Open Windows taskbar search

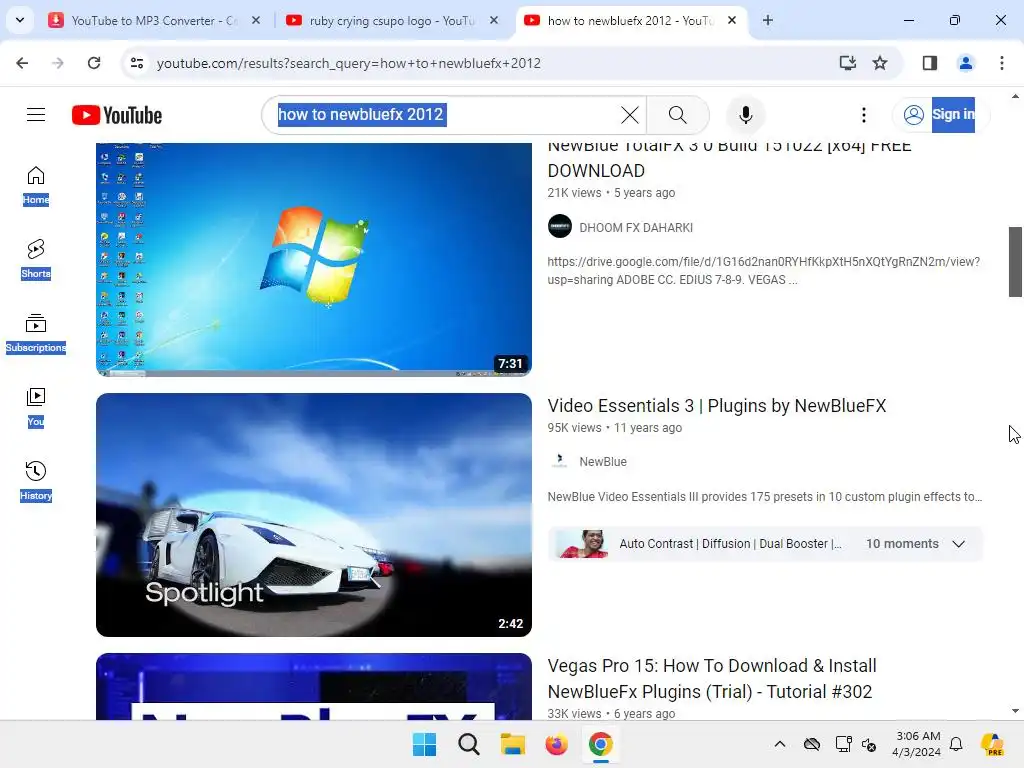[469, 744]
